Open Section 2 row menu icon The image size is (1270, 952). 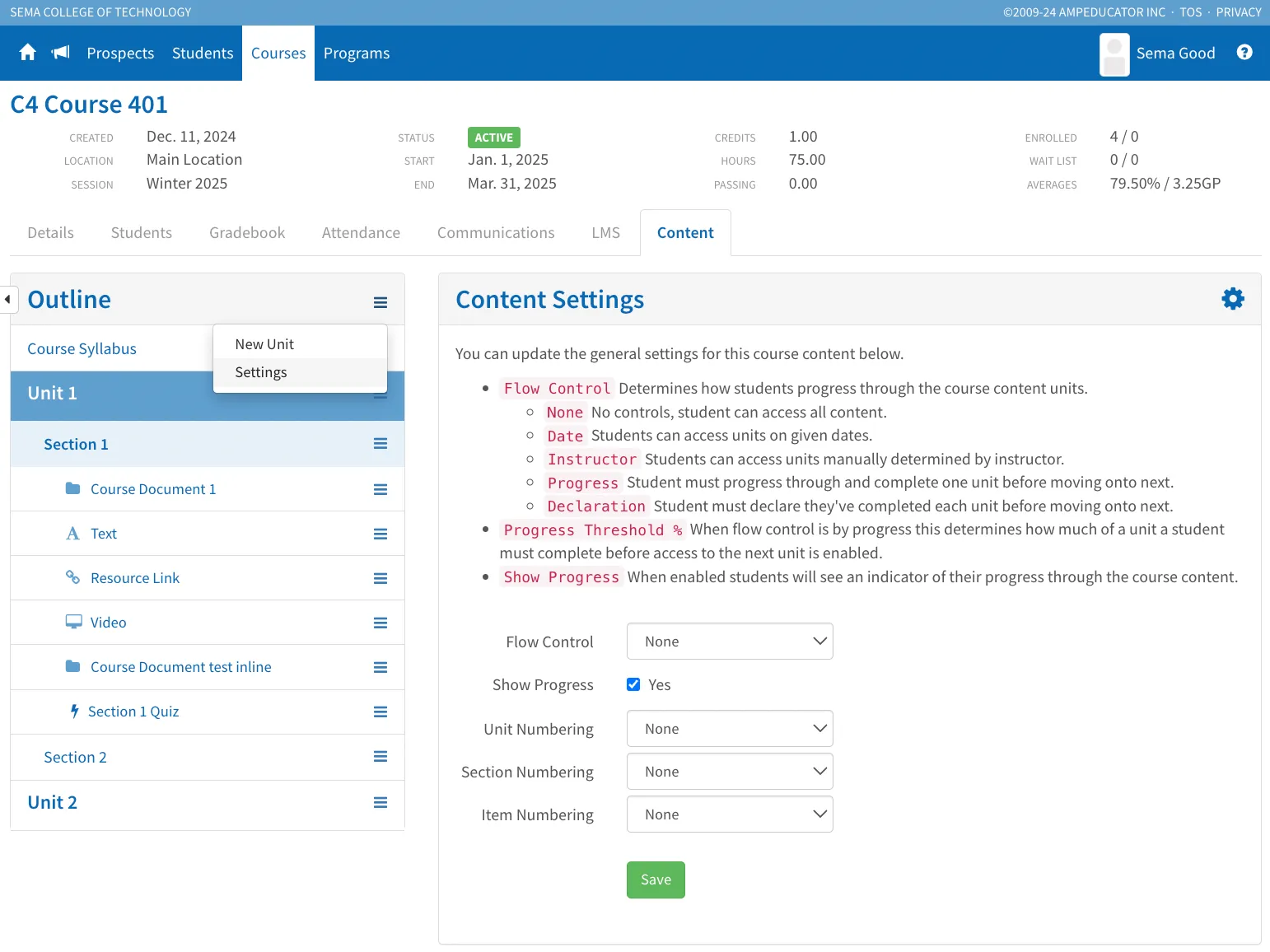[381, 756]
